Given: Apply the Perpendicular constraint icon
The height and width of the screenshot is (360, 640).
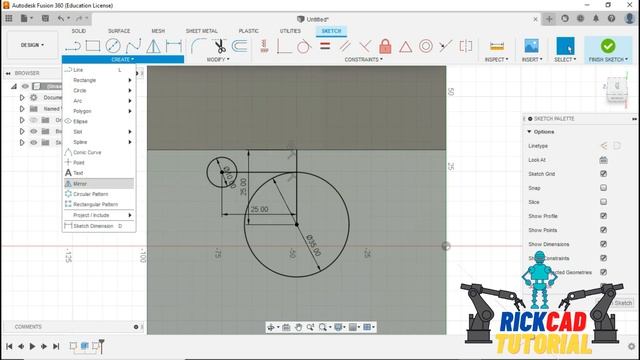Looking at the screenshot, I should tap(365, 46).
